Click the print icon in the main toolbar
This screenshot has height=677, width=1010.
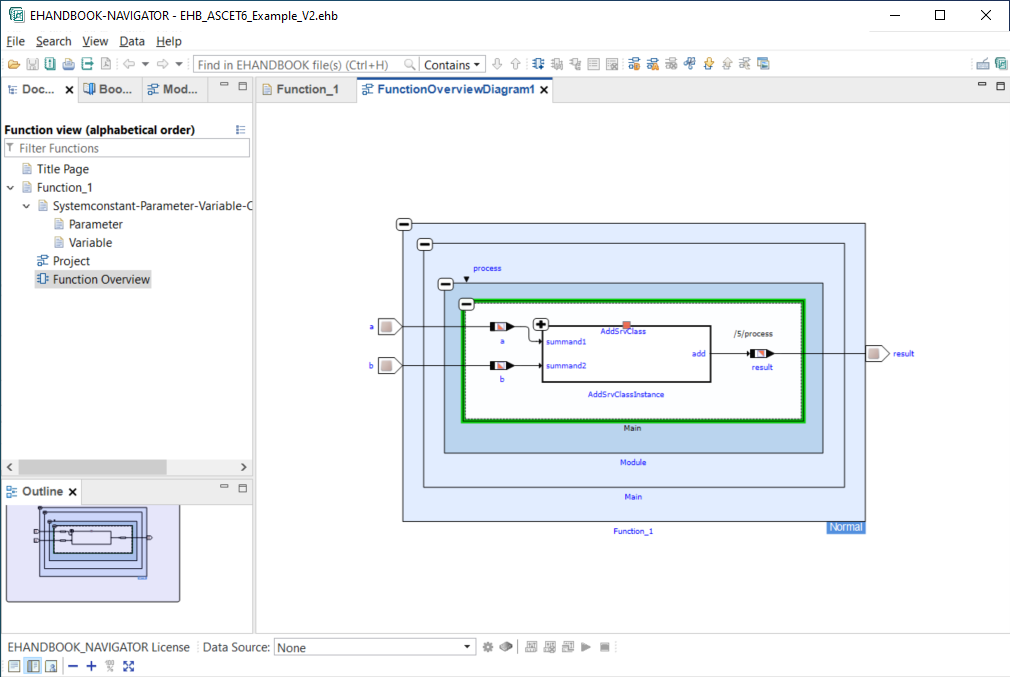click(68, 63)
